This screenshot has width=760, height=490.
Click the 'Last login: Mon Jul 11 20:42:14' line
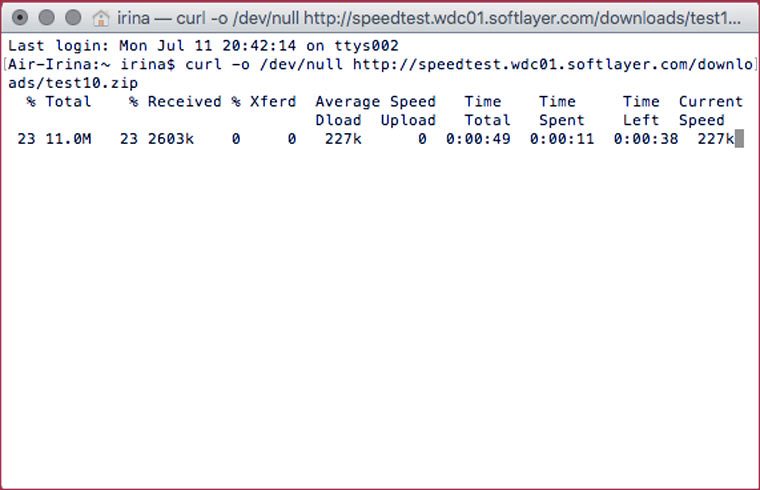[203, 46]
